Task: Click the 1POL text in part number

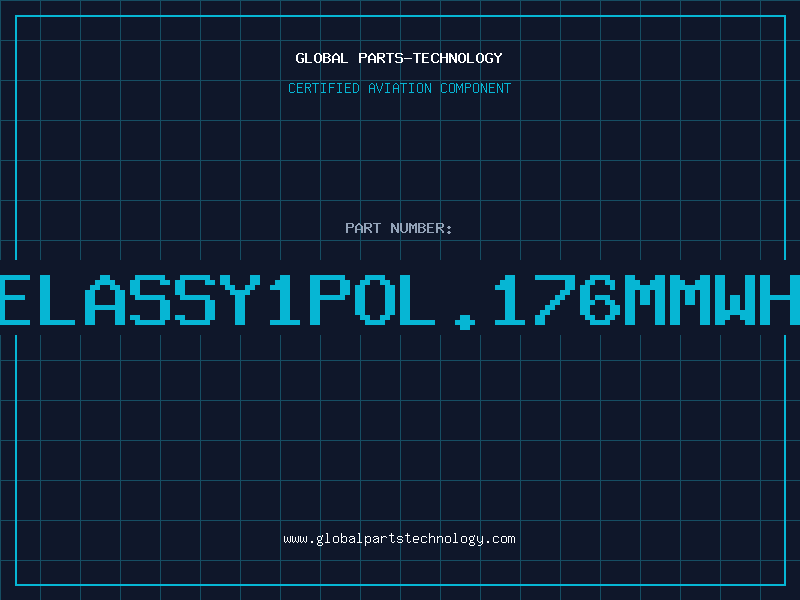Action: coord(352,300)
